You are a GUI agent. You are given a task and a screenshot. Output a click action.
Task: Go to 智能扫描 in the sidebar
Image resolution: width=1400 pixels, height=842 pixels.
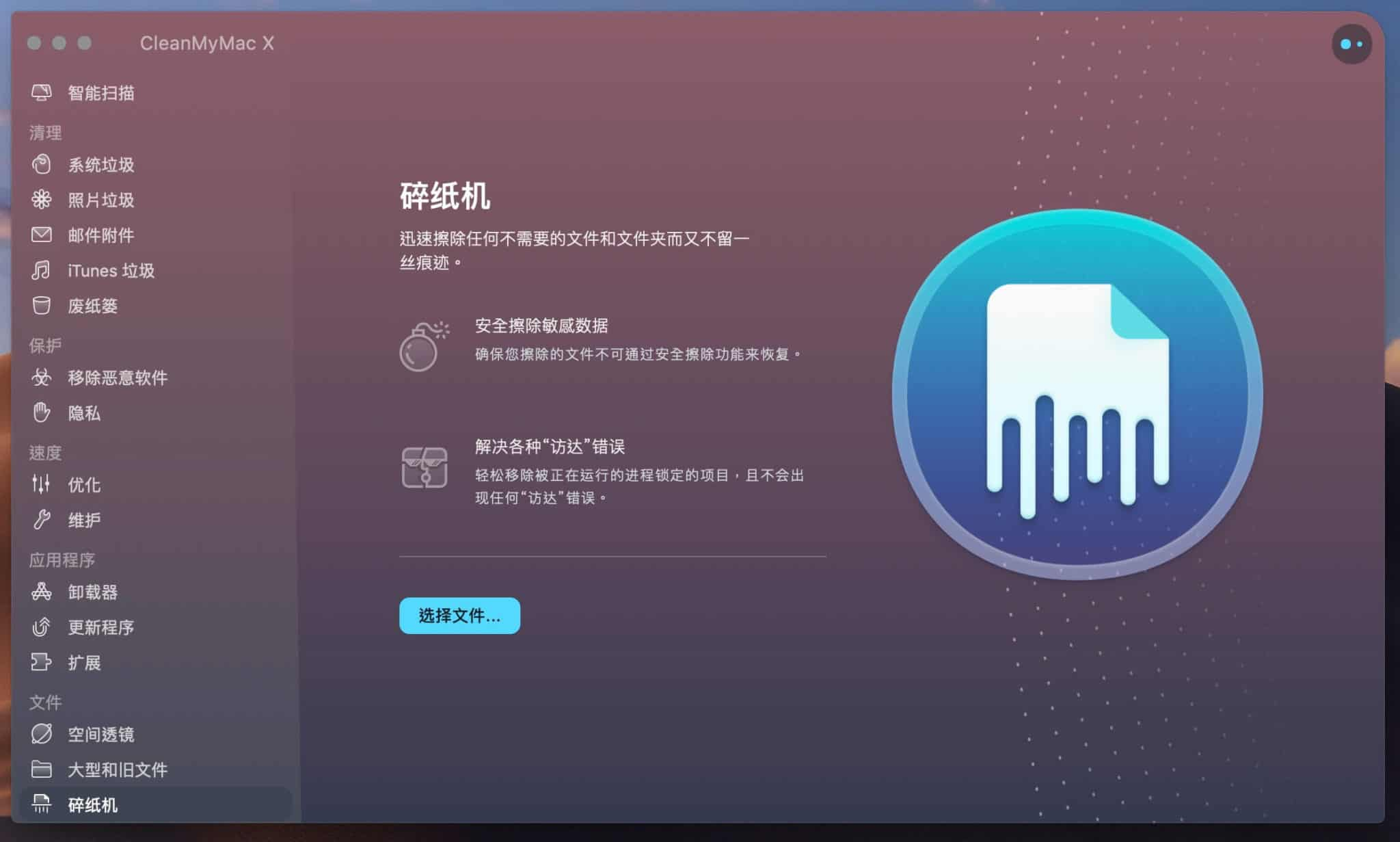click(x=101, y=93)
